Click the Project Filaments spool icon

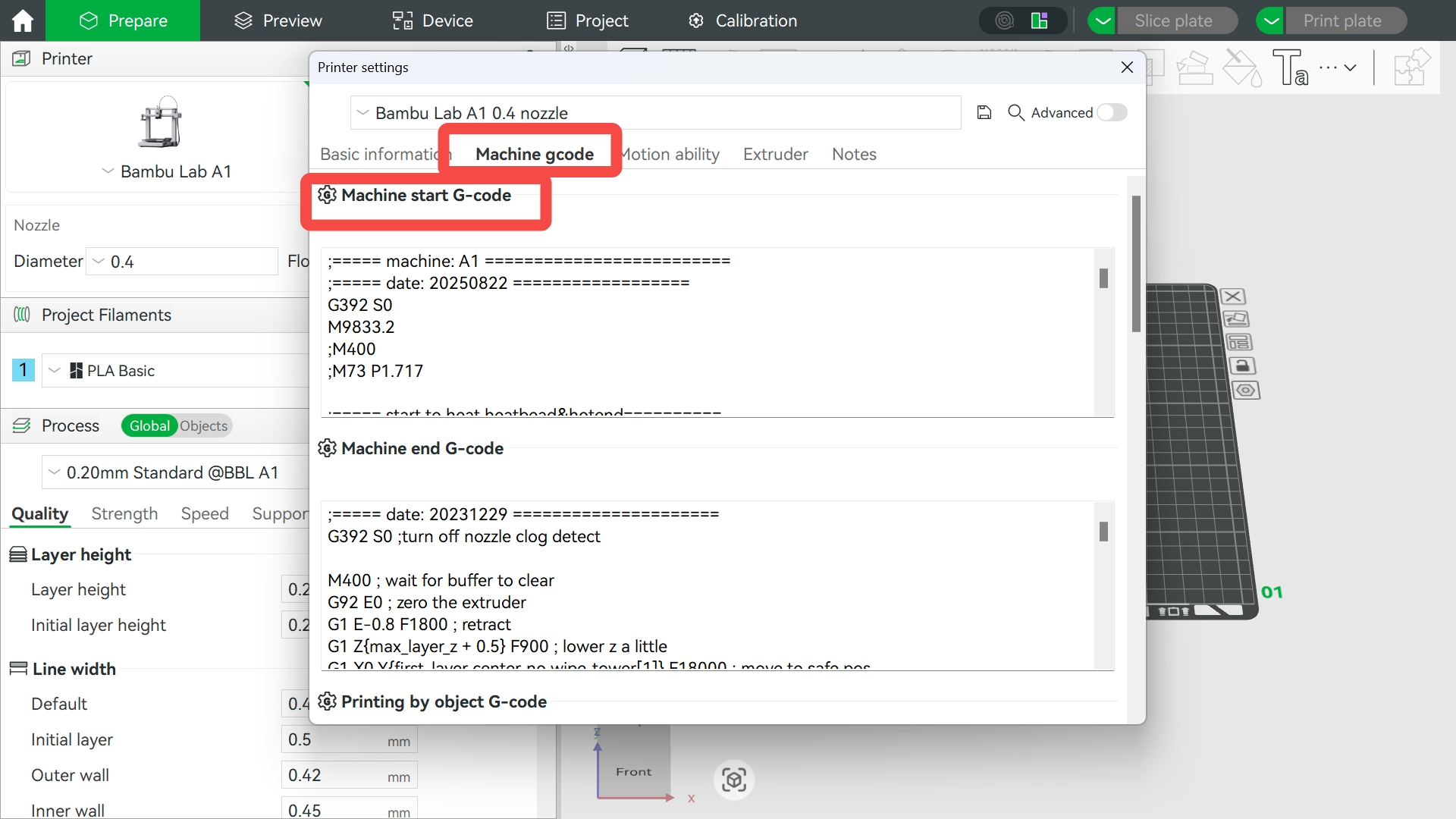coord(22,315)
